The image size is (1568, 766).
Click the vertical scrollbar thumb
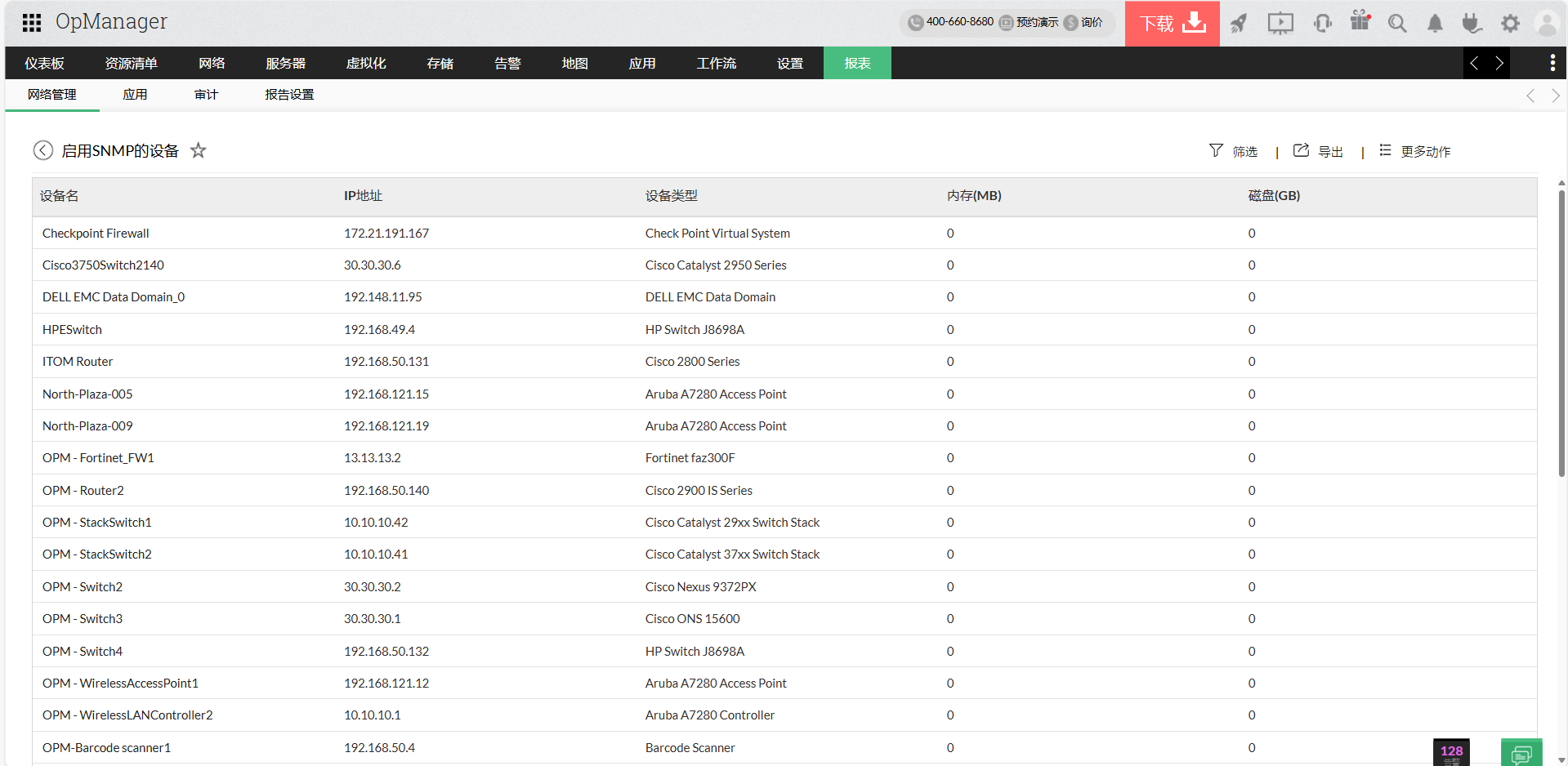tap(1561, 333)
